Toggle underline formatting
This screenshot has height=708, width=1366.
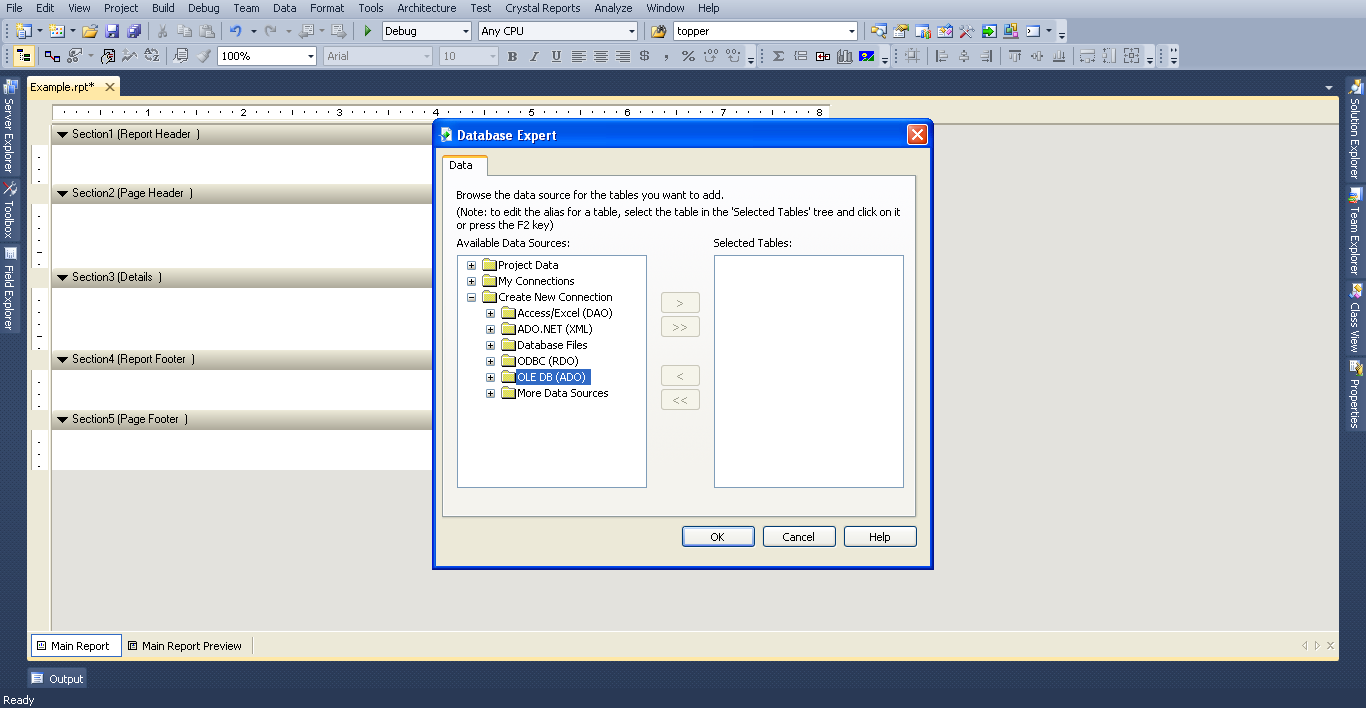tap(555, 56)
